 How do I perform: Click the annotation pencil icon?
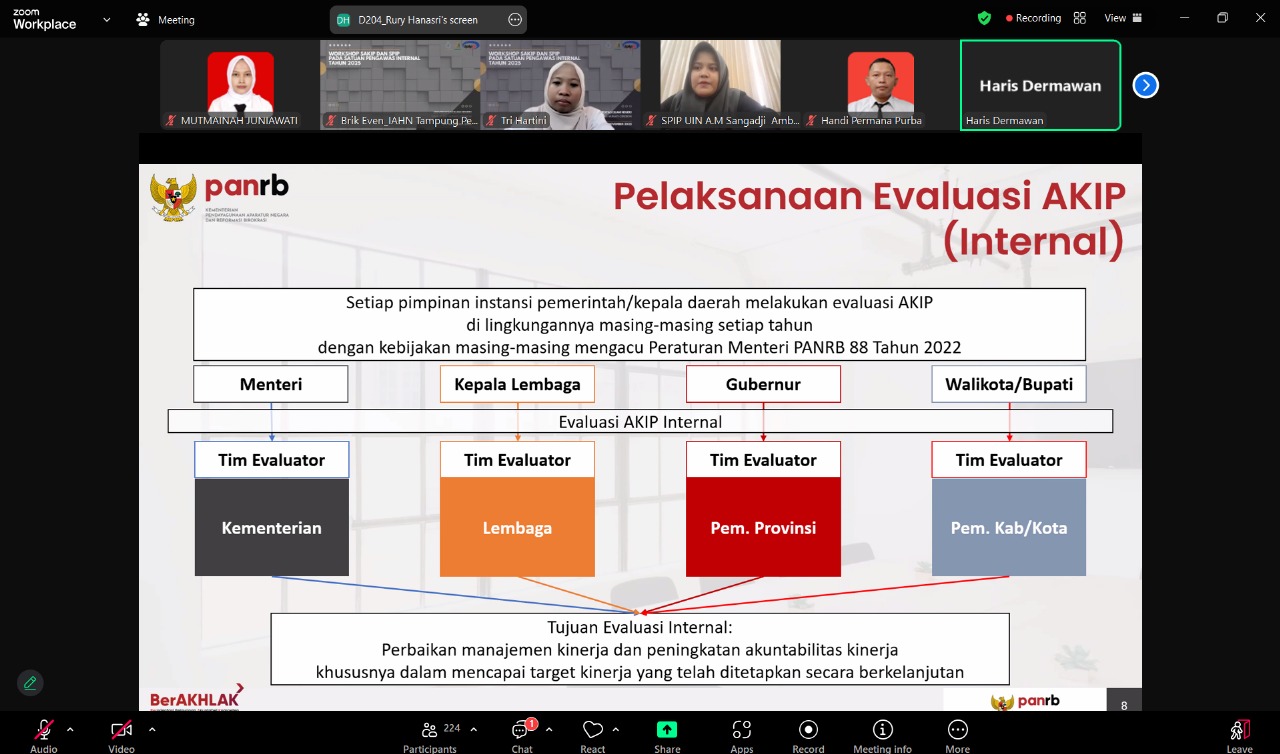coord(30,683)
